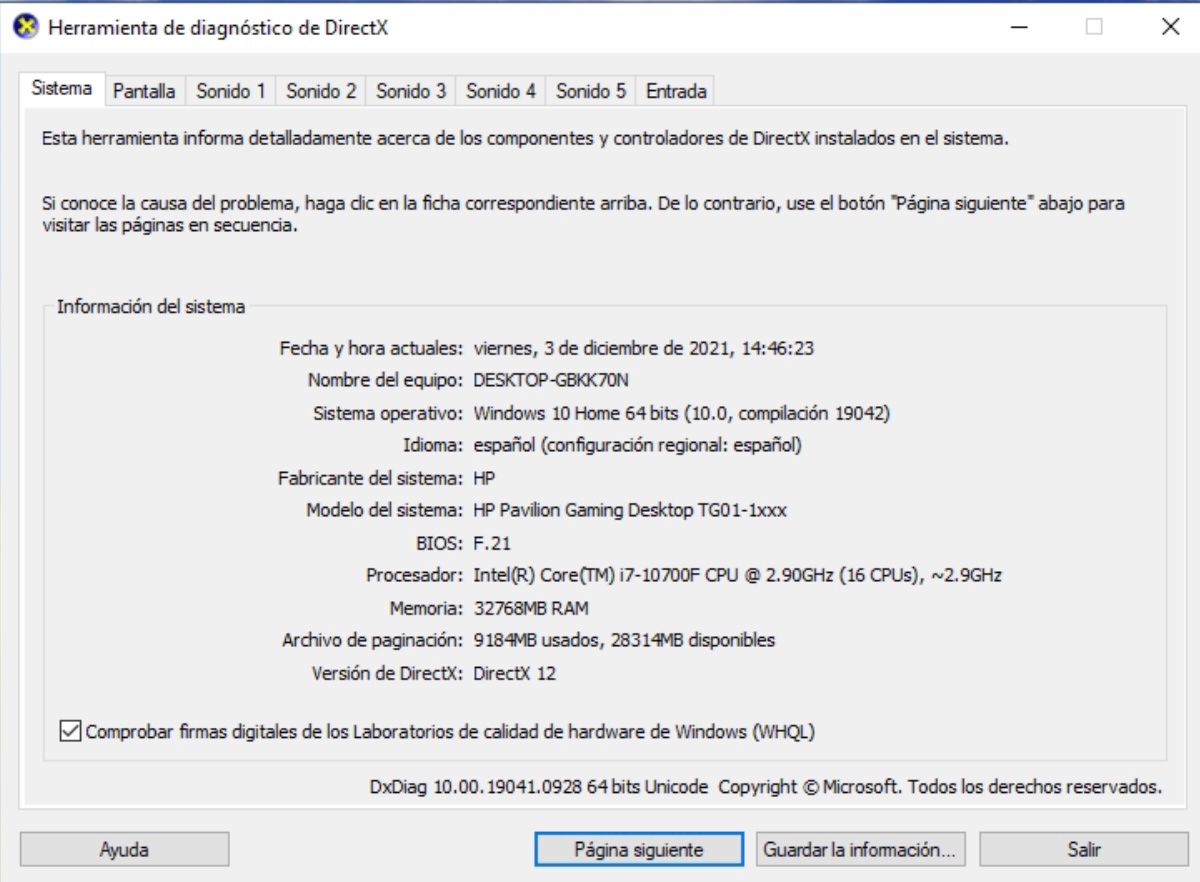Click the 32768MB RAM memory value
Screen dimensions: 1200x882
pyautogui.click(x=531, y=608)
